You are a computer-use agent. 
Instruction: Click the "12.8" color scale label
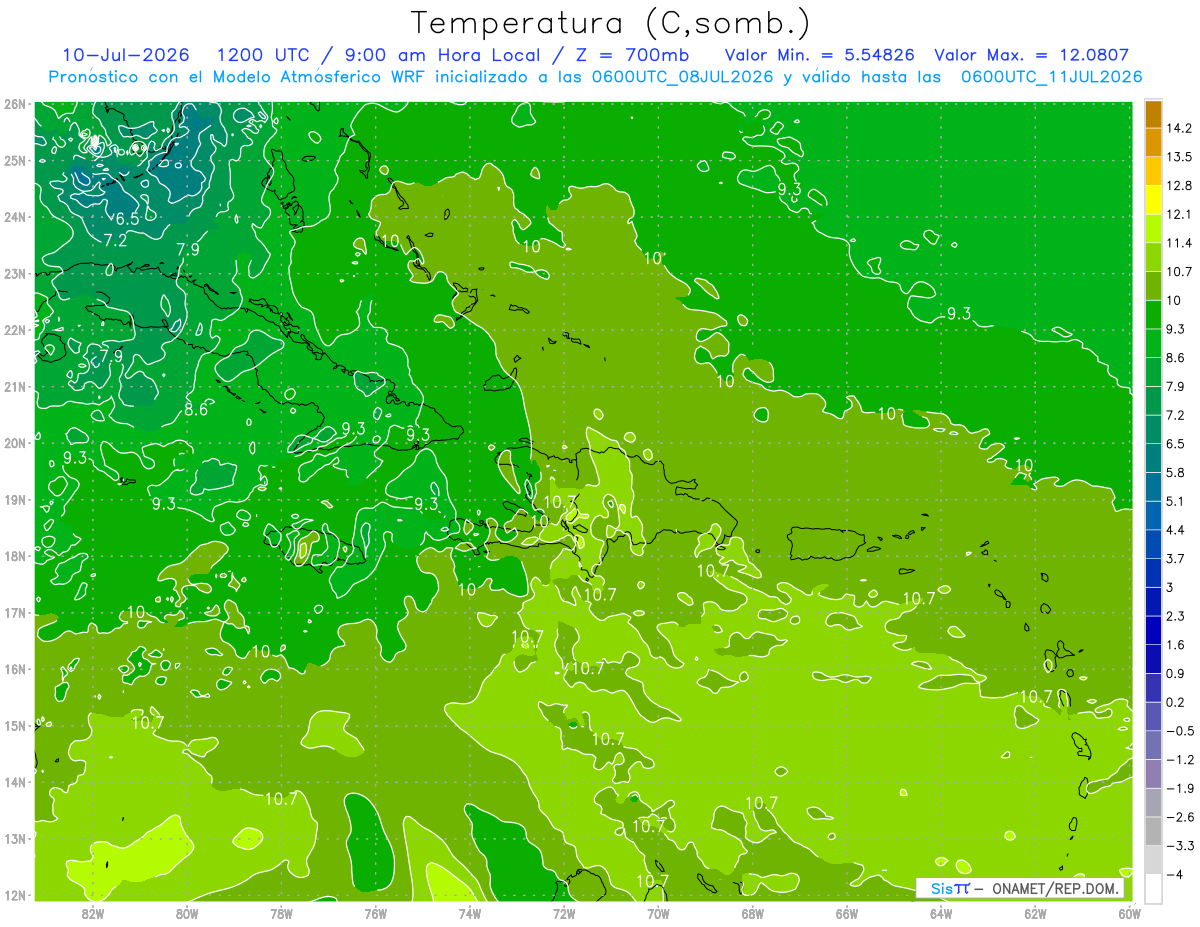point(1178,186)
